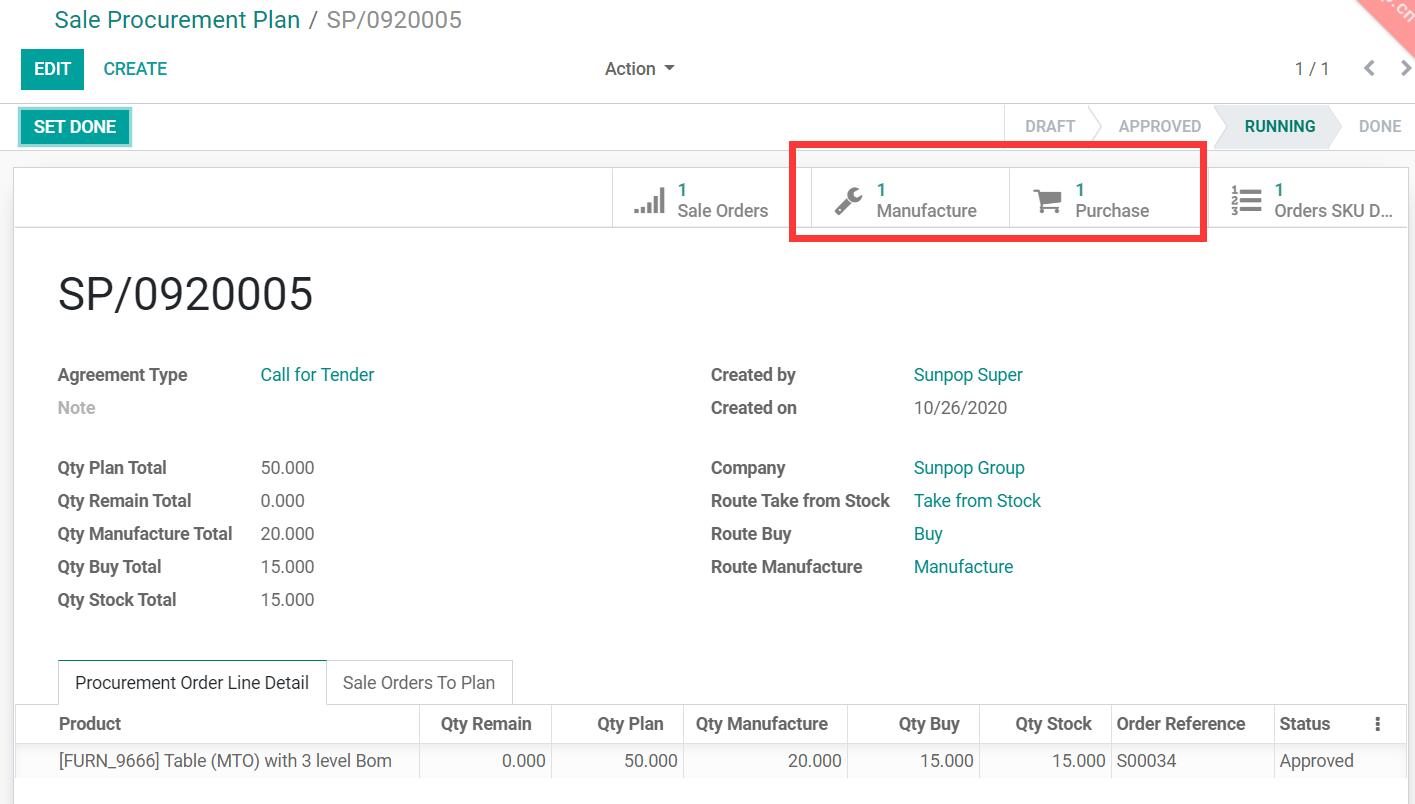Go to previous record arrow

pyautogui.click(x=1369, y=69)
